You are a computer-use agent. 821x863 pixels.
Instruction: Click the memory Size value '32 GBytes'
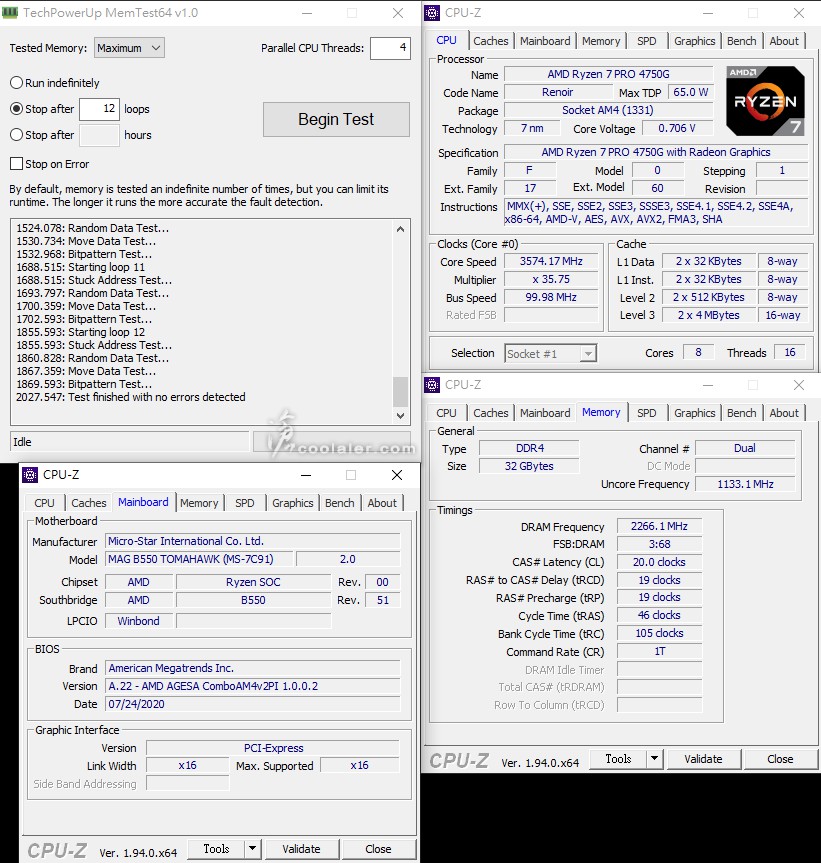[x=529, y=466]
